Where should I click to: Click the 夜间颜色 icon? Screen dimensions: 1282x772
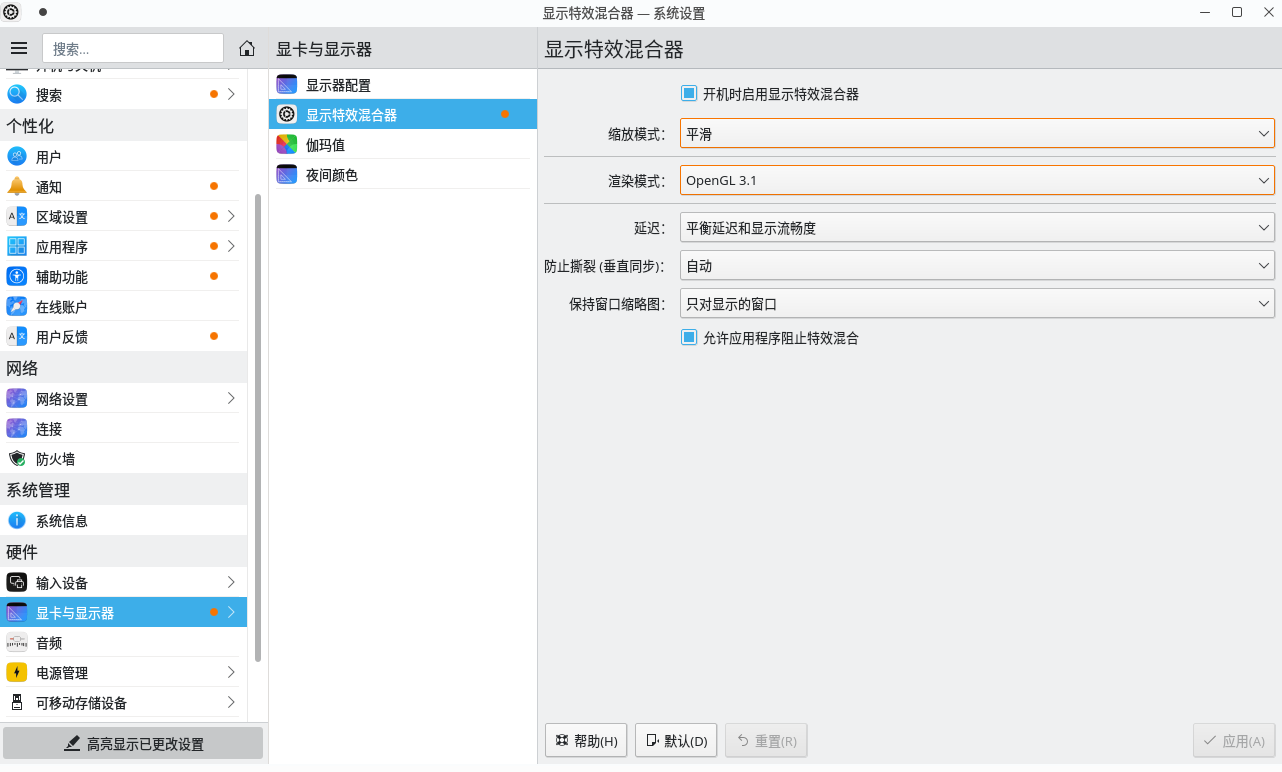[x=287, y=175]
